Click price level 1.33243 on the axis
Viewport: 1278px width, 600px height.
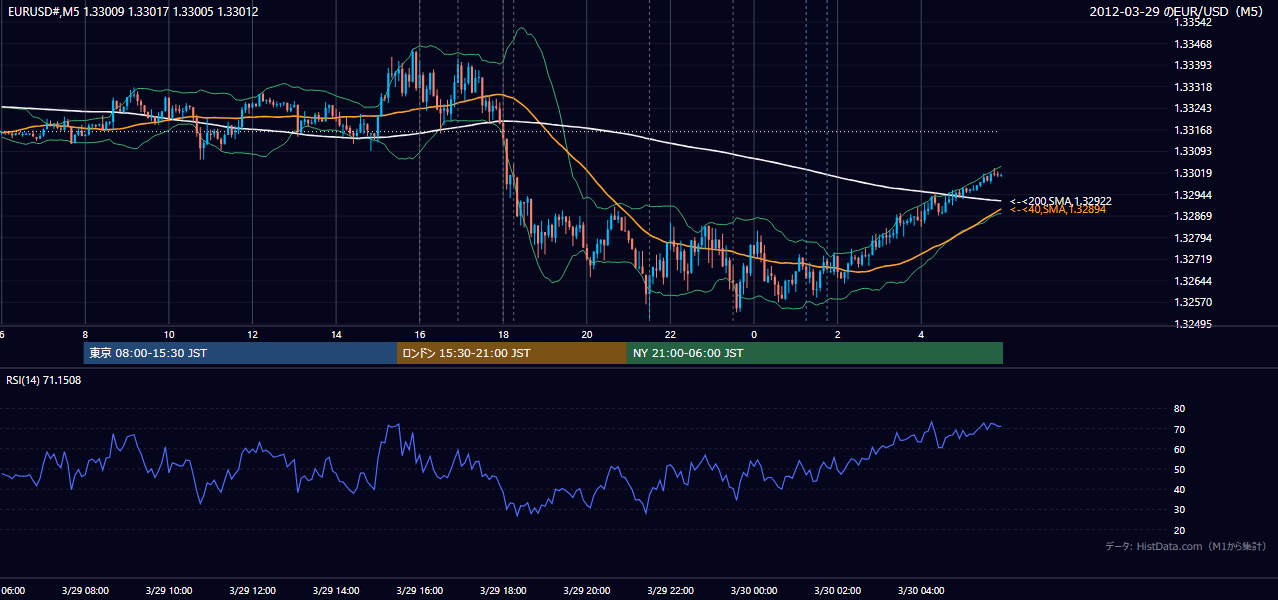(x=1193, y=108)
